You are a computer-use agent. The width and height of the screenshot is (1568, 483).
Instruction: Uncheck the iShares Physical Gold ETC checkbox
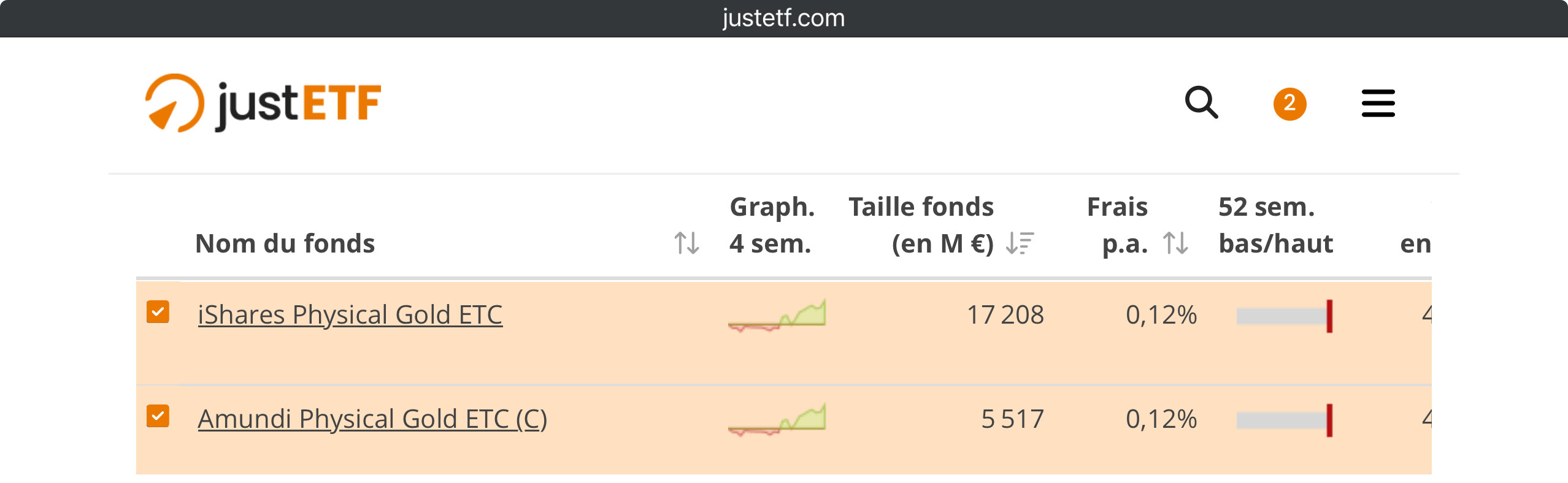point(158,312)
